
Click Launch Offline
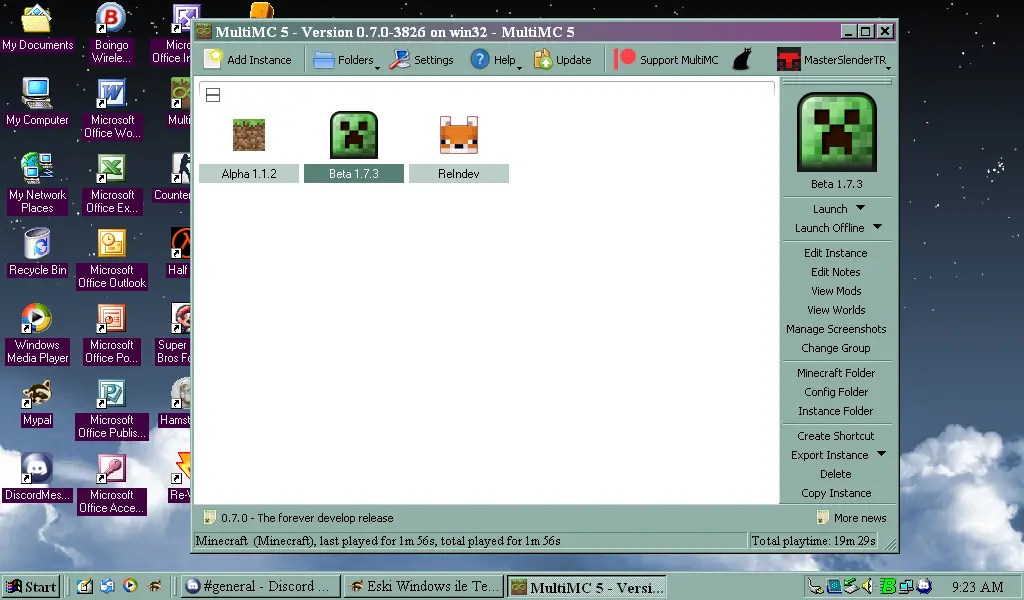coord(829,228)
